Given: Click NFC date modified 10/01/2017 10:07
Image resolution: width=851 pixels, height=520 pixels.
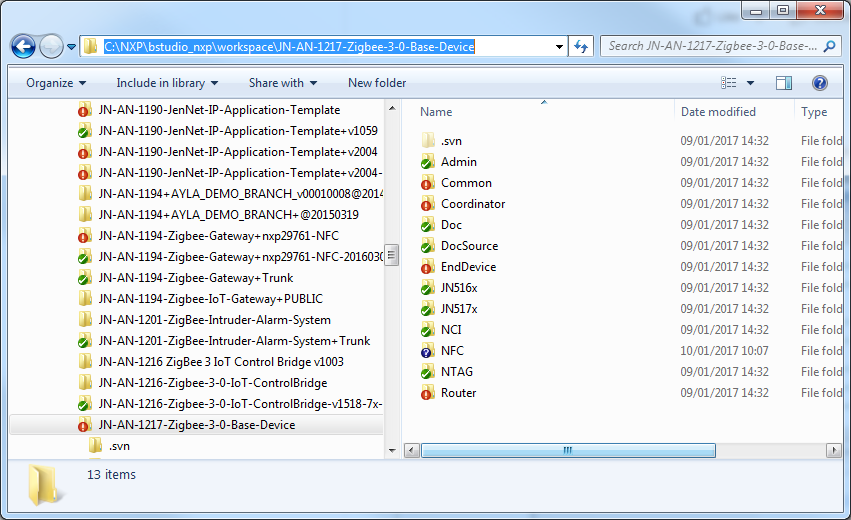Looking at the screenshot, I should pos(725,351).
